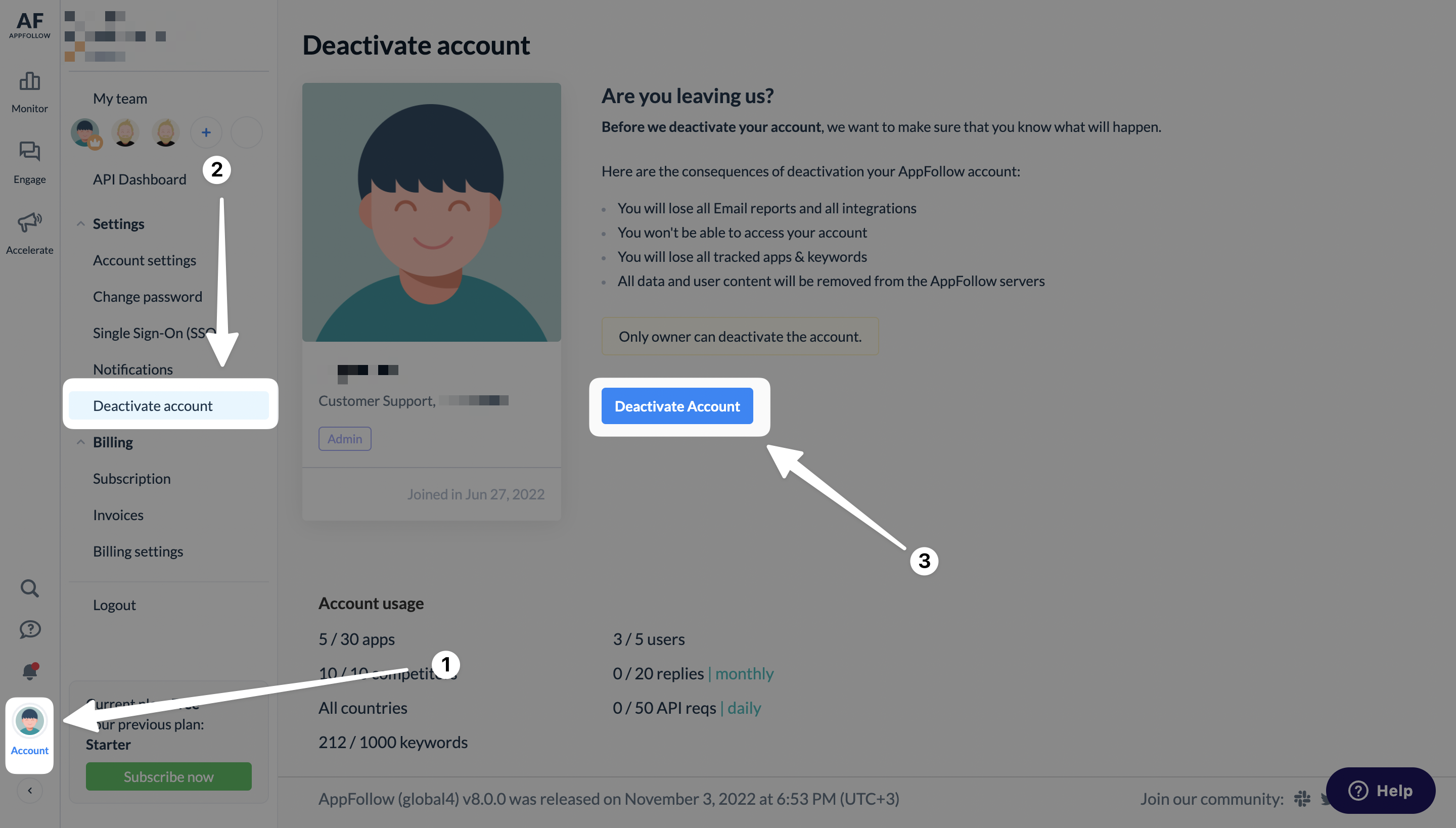The image size is (1456, 828).
Task: Click the Account avatar icon
Action: [x=29, y=720]
